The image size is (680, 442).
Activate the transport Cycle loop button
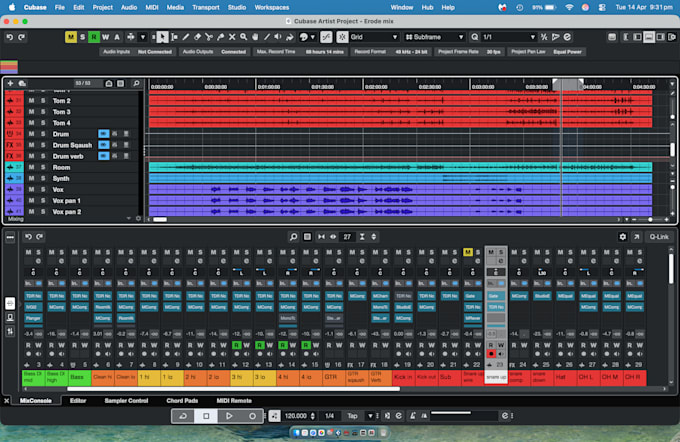point(183,416)
